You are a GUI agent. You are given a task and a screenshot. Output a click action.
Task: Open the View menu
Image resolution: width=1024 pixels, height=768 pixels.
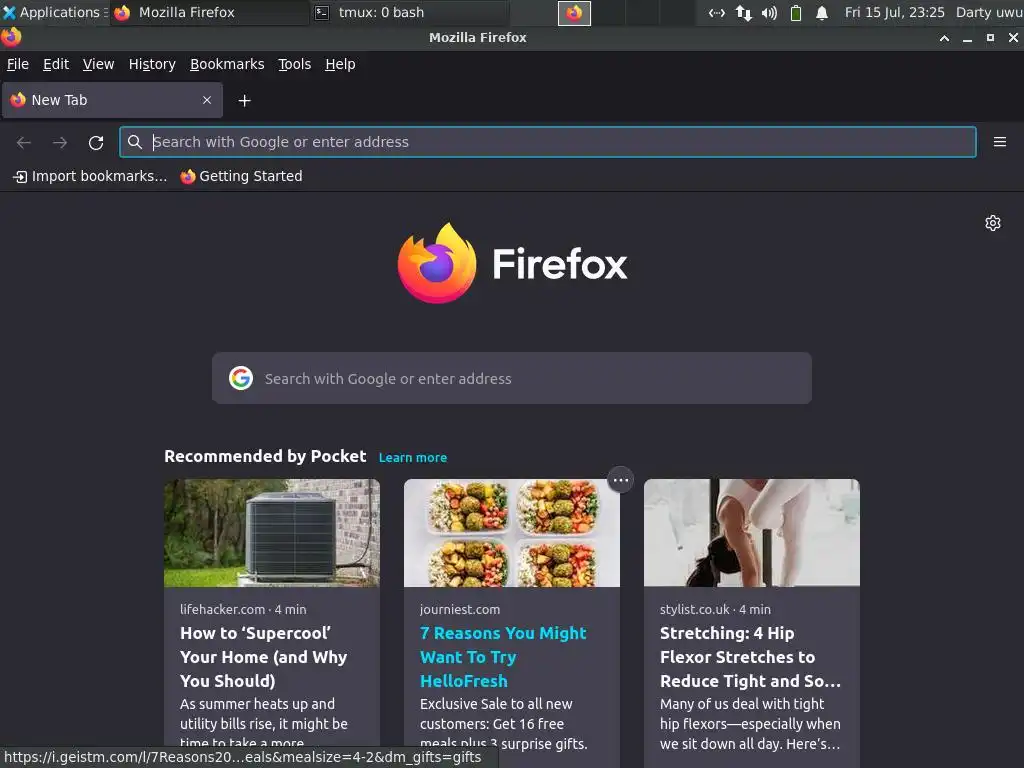(98, 64)
